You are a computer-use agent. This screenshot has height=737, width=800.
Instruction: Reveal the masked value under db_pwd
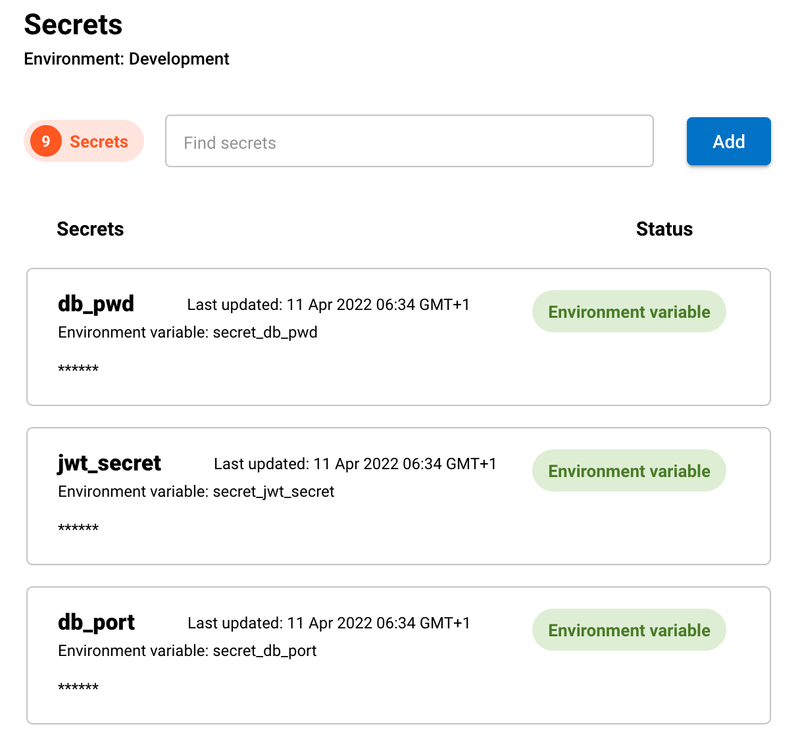[77, 369]
